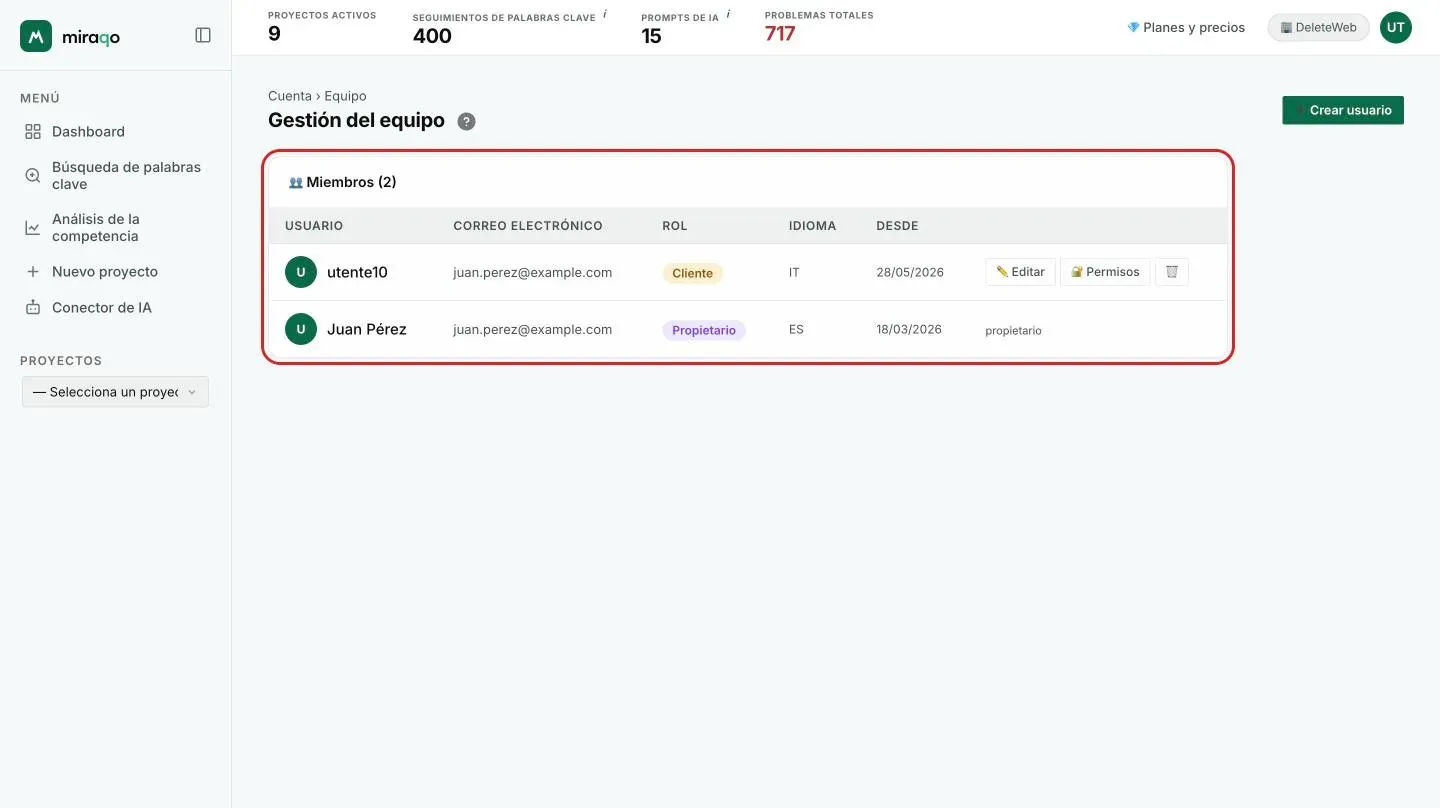Image resolution: width=1440 pixels, height=808 pixels.
Task: Click the miraqo logo icon
Action: click(36, 36)
